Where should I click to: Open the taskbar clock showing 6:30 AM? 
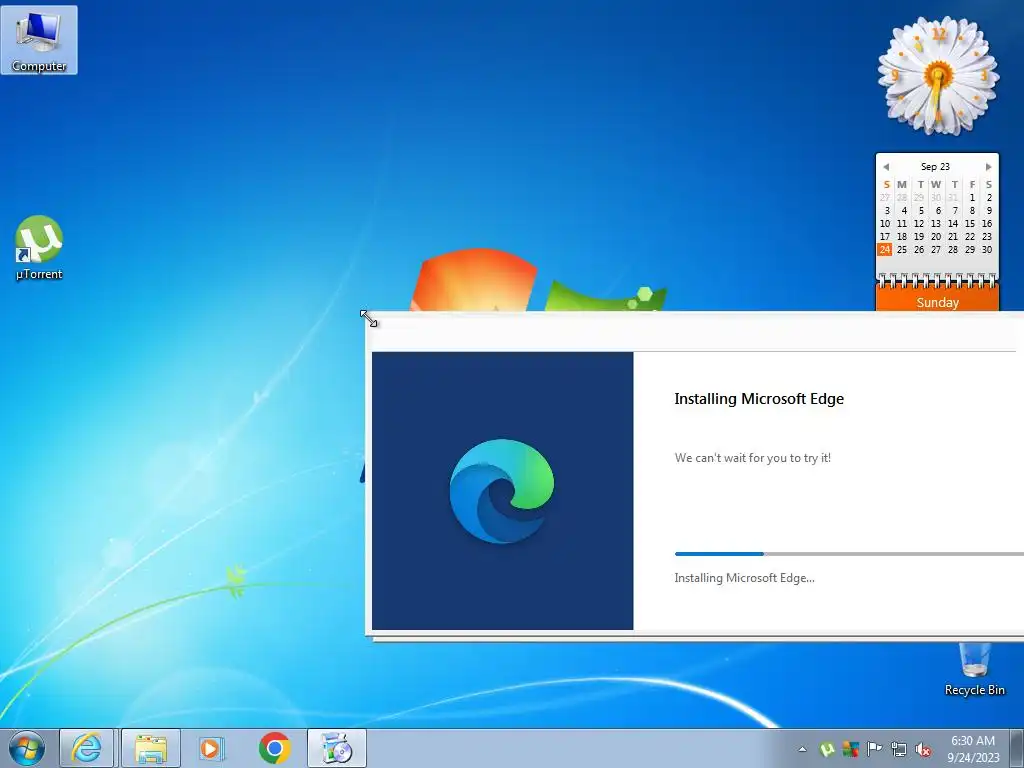point(973,748)
